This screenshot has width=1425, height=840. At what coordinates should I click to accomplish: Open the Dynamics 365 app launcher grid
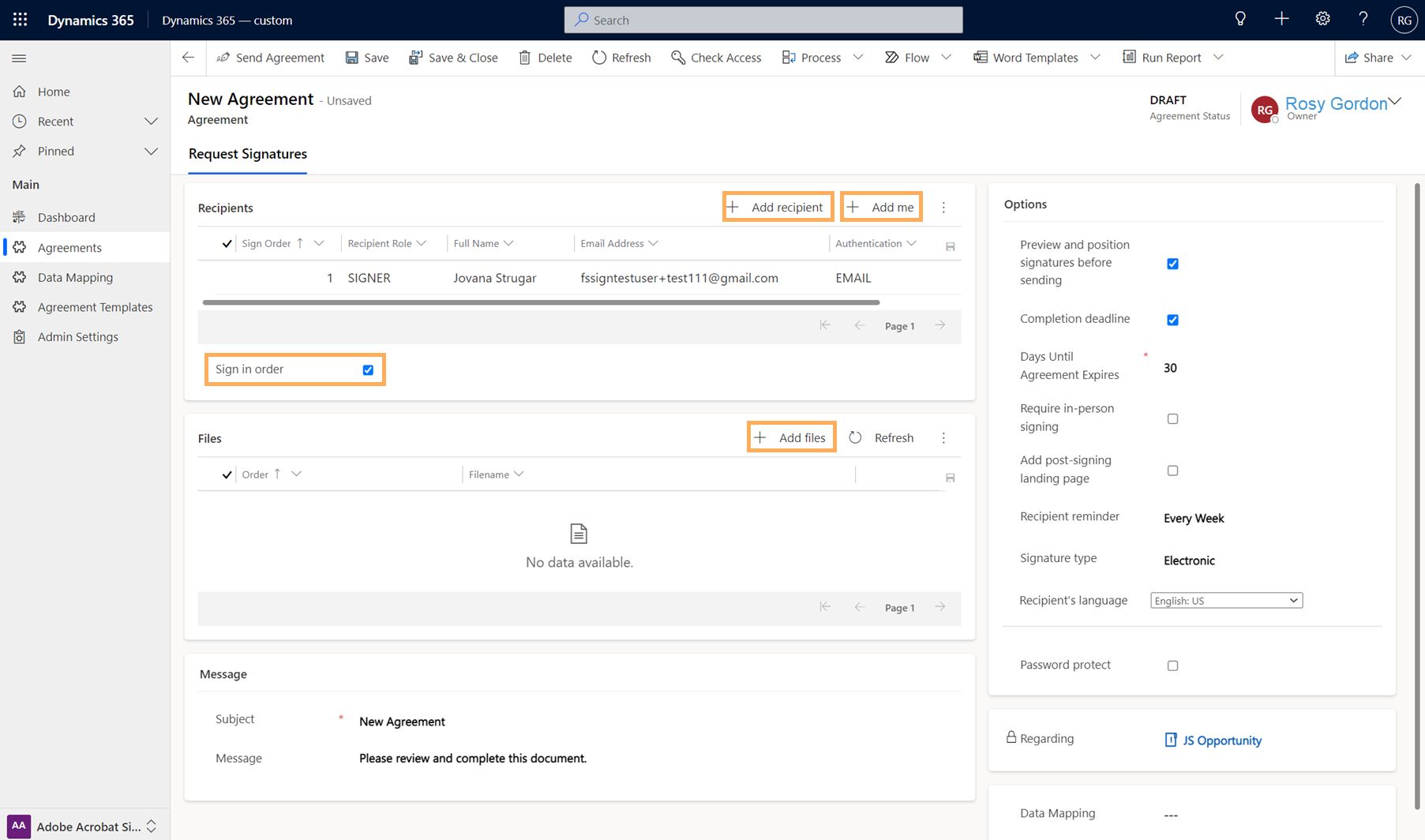20,20
